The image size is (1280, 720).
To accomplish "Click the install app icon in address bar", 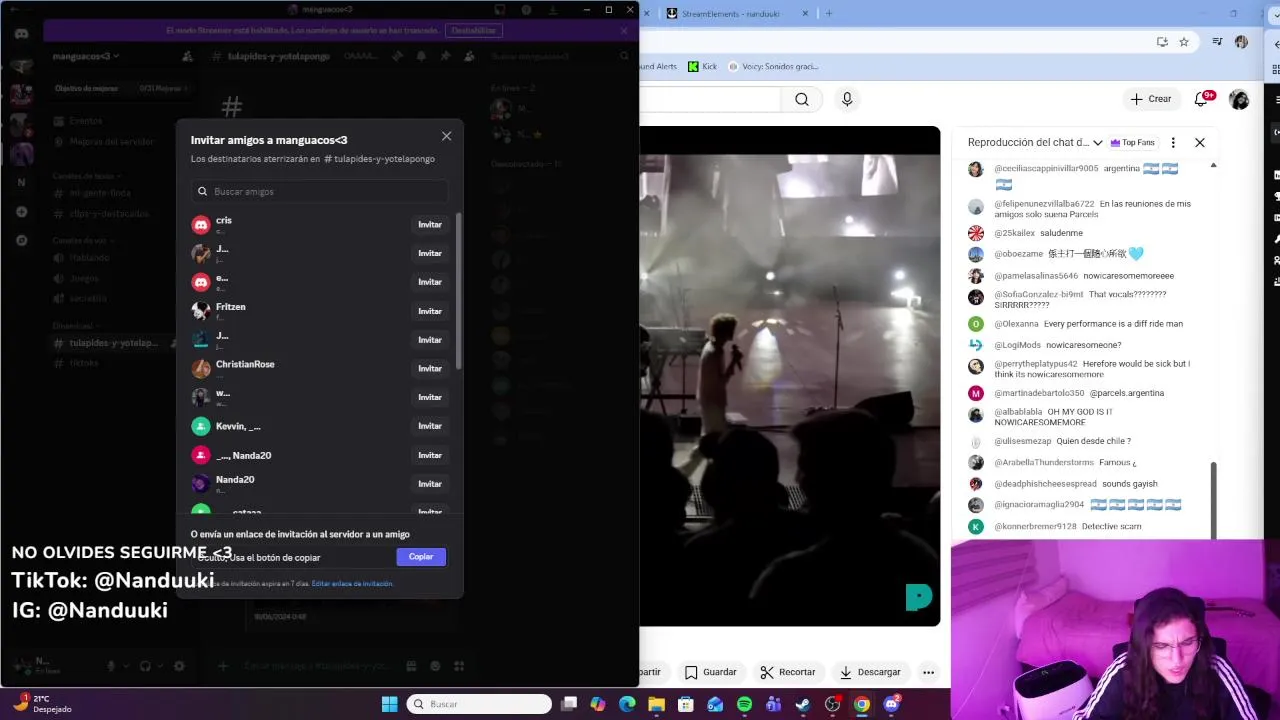I will [1162, 42].
